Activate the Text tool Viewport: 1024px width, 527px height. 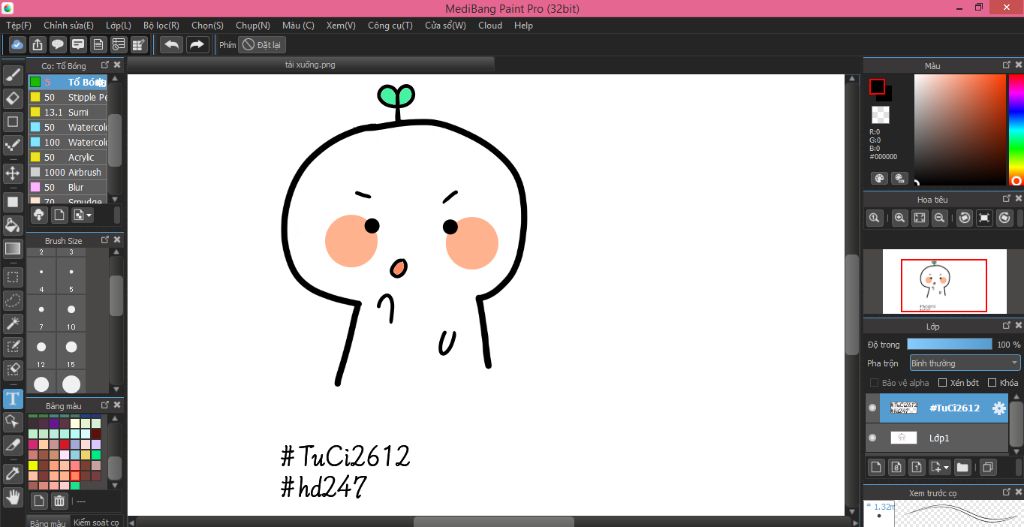[12, 398]
